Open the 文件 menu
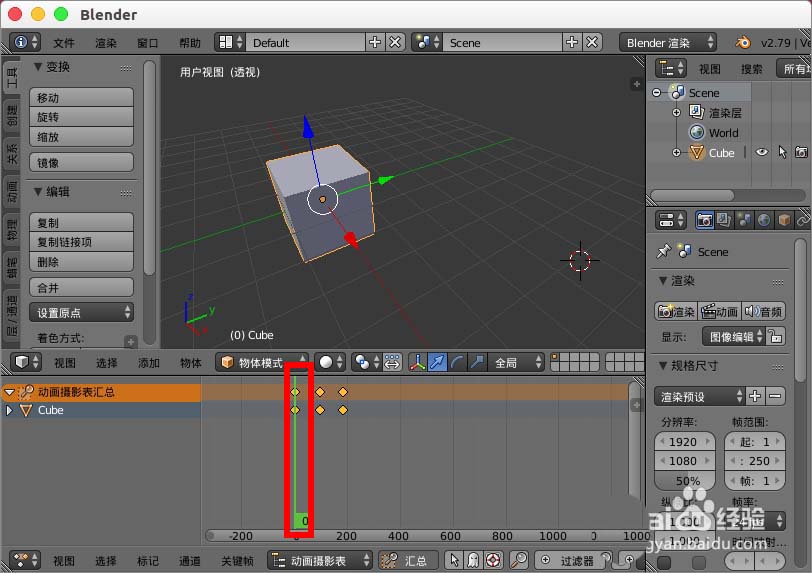The image size is (812, 573). [64, 42]
